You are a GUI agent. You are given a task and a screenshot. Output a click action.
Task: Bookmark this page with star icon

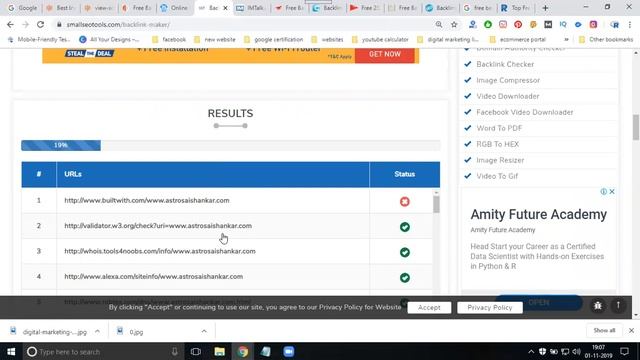[x=454, y=24]
